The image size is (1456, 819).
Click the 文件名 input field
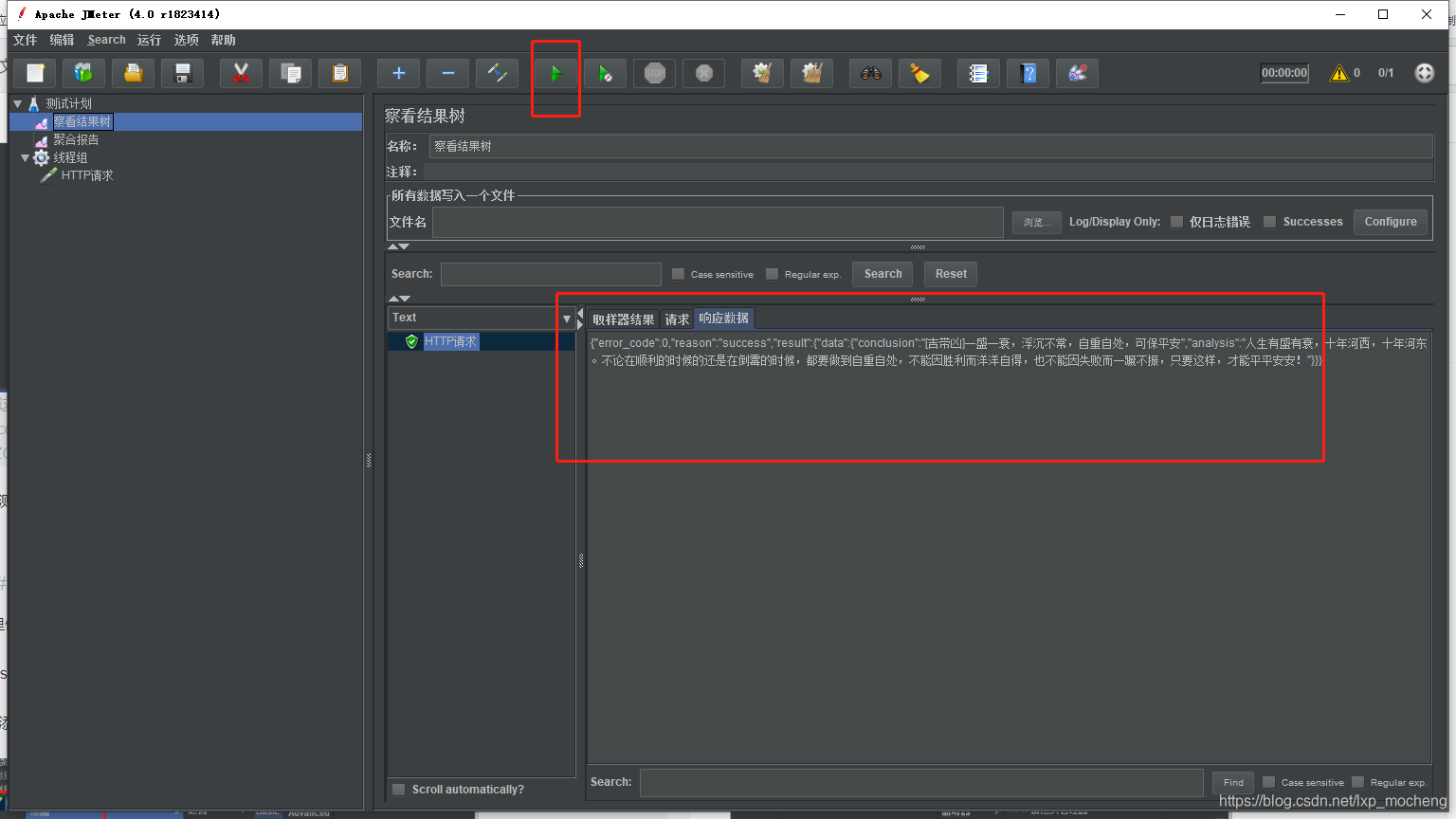point(718,222)
